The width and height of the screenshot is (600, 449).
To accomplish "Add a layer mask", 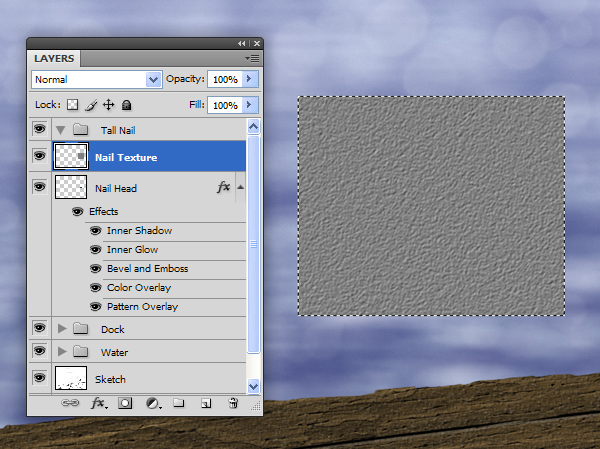I will tap(125, 403).
